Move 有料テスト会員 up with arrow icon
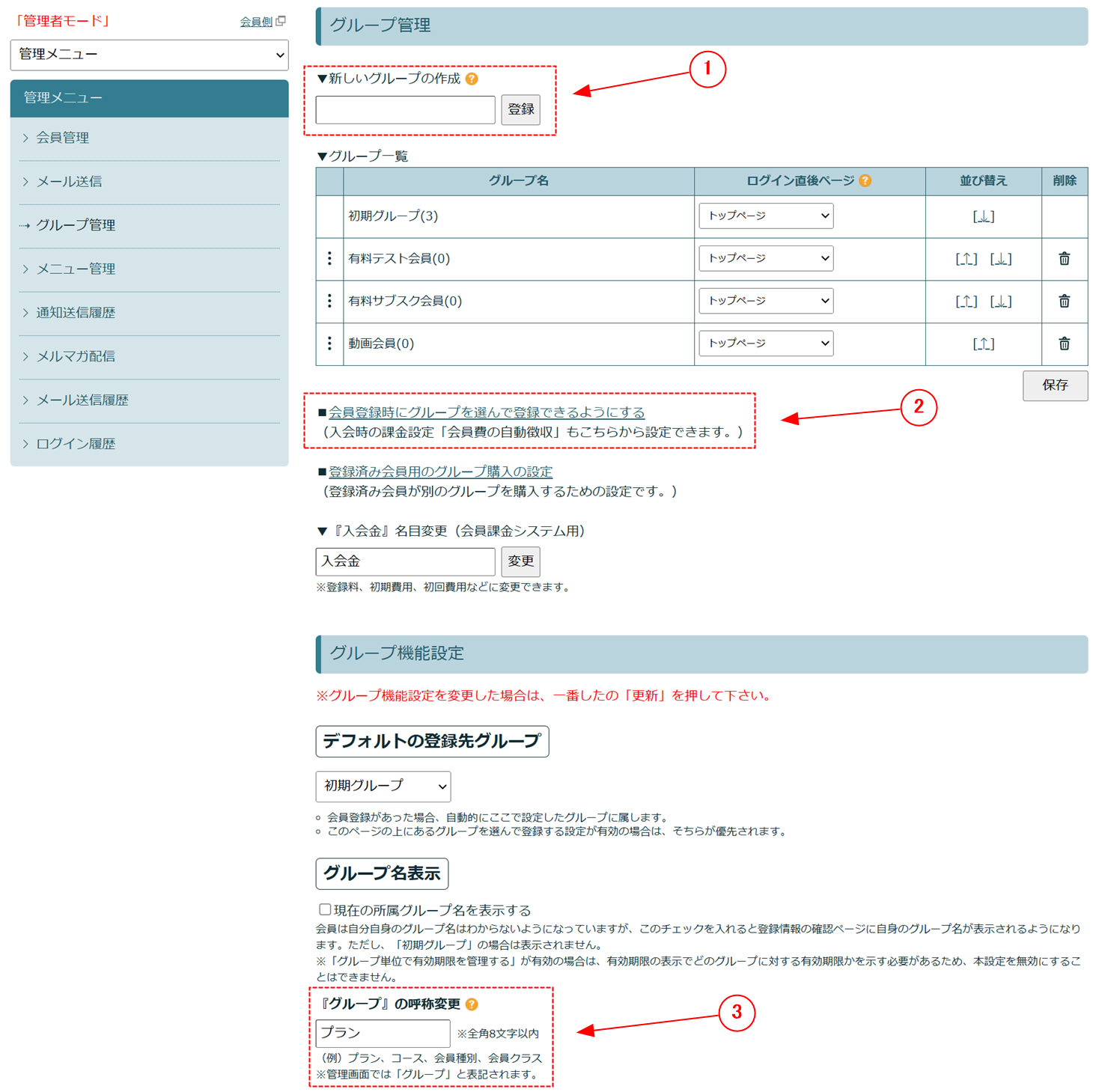Image resolution: width=1099 pixels, height=1092 pixels. point(966,259)
